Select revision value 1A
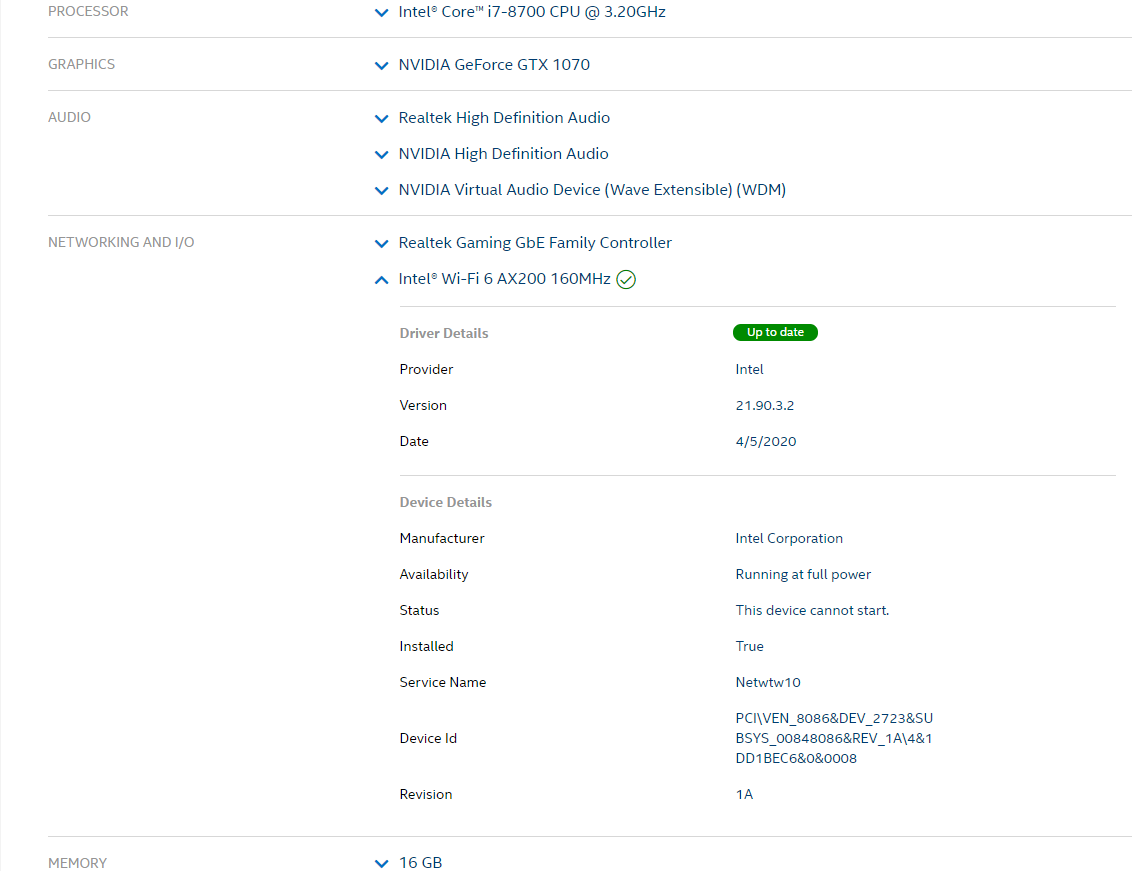 pos(744,795)
